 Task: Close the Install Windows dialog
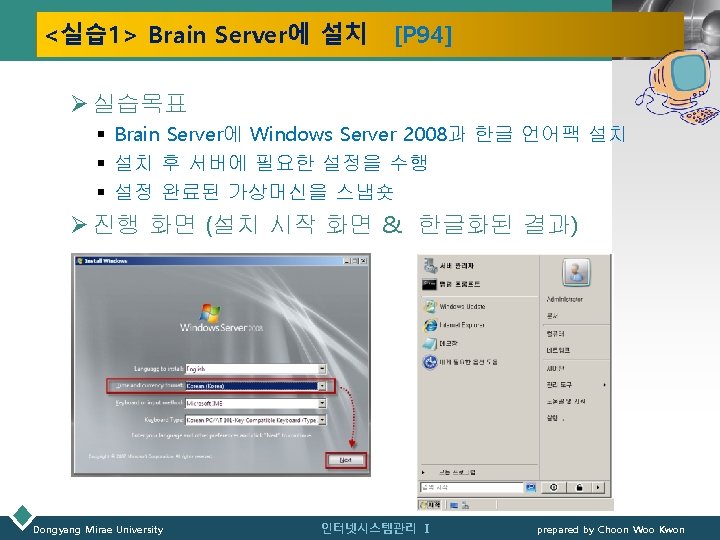(x=363, y=261)
